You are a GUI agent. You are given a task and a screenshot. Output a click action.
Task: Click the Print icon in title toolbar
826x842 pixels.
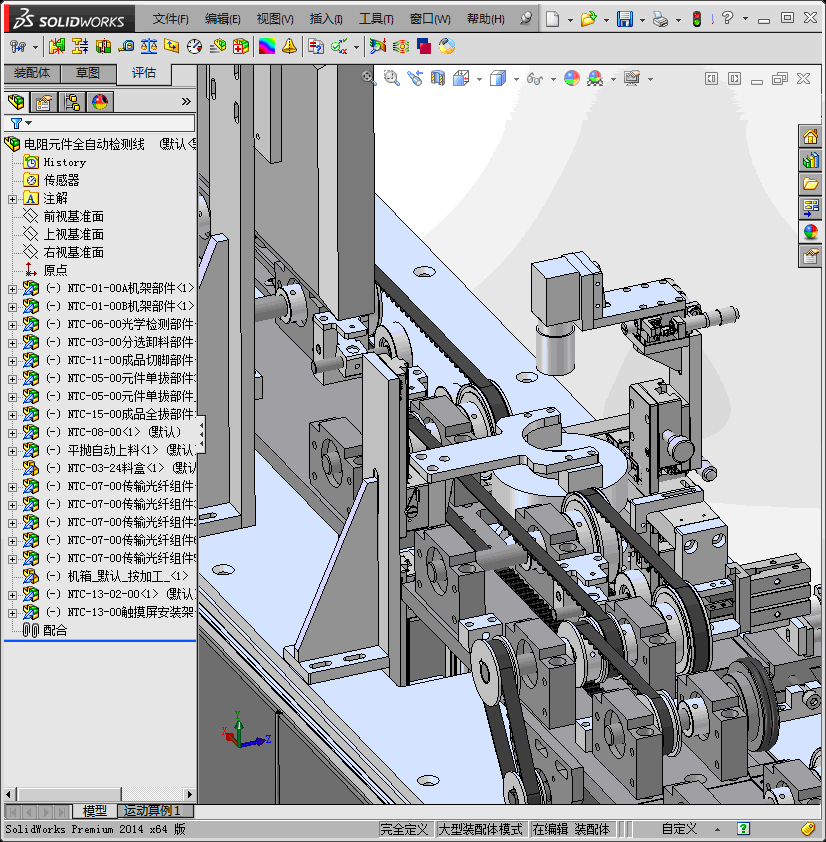pyautogui.click(x=659, y=19)
